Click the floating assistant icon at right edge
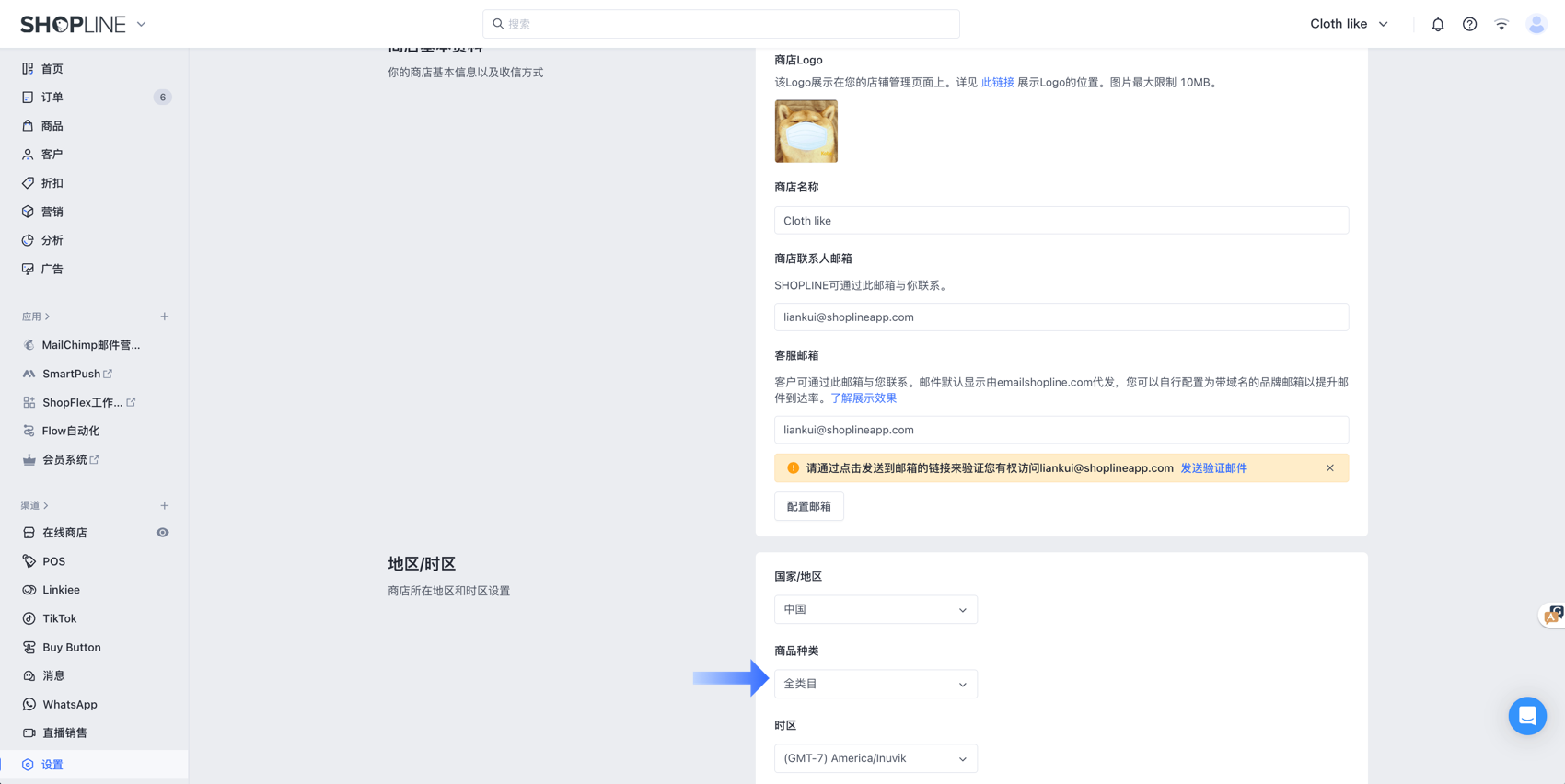The width and height of the screenshot is (1565, 784). [x=1553, y=615]
